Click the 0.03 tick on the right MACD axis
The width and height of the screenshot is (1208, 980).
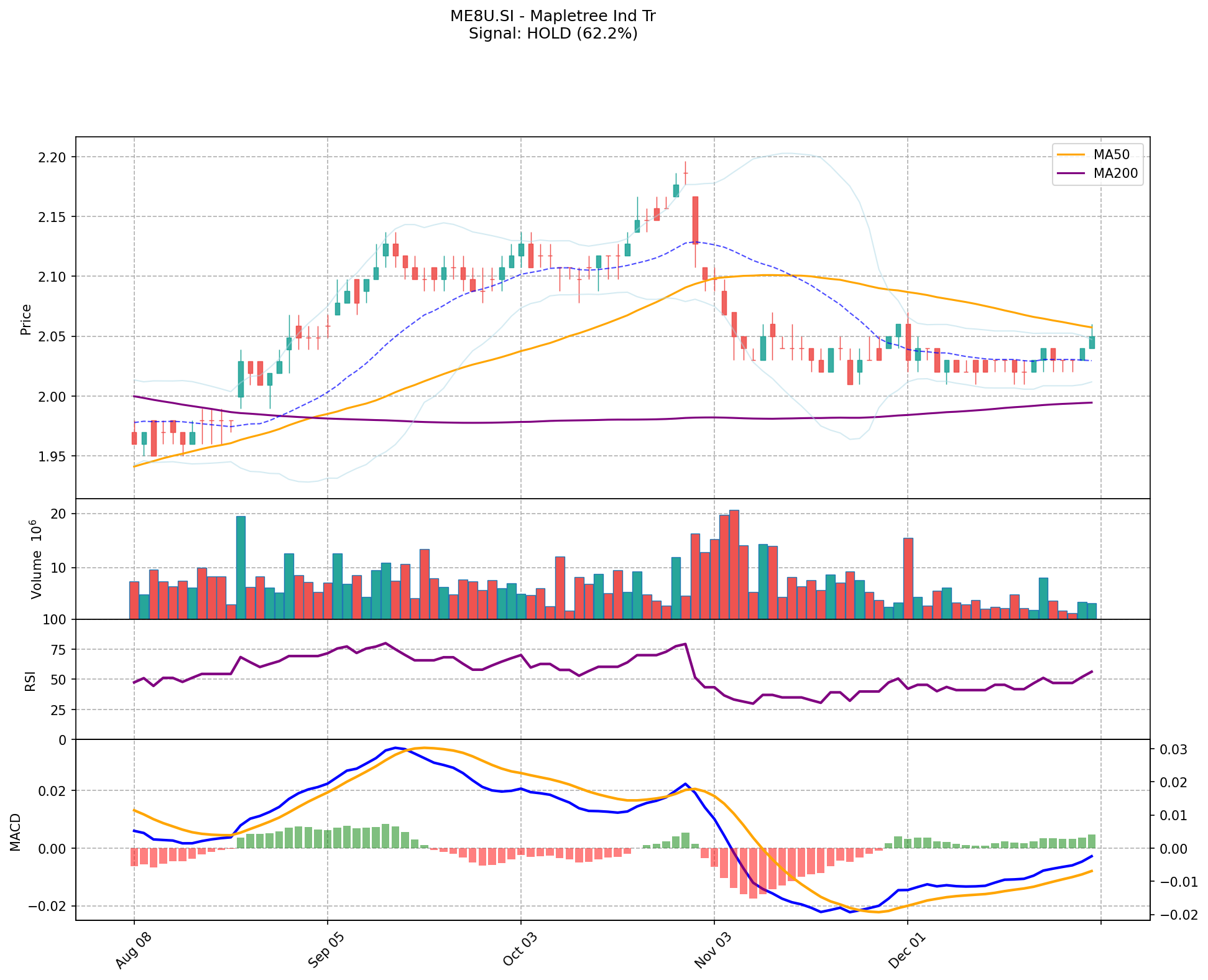(1174, 750)
